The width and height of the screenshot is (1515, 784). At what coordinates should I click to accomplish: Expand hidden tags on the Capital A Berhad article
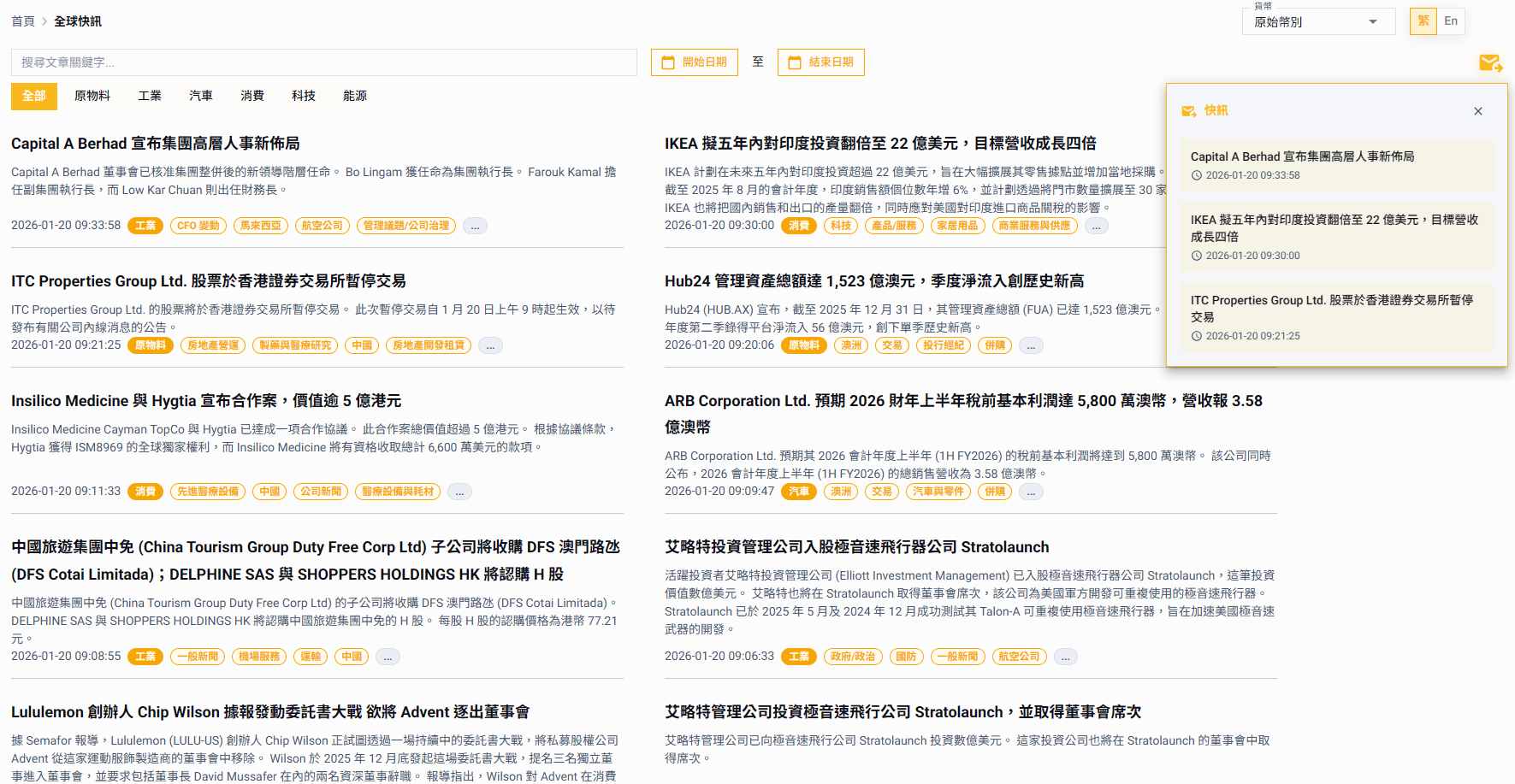tap(475, 225)
